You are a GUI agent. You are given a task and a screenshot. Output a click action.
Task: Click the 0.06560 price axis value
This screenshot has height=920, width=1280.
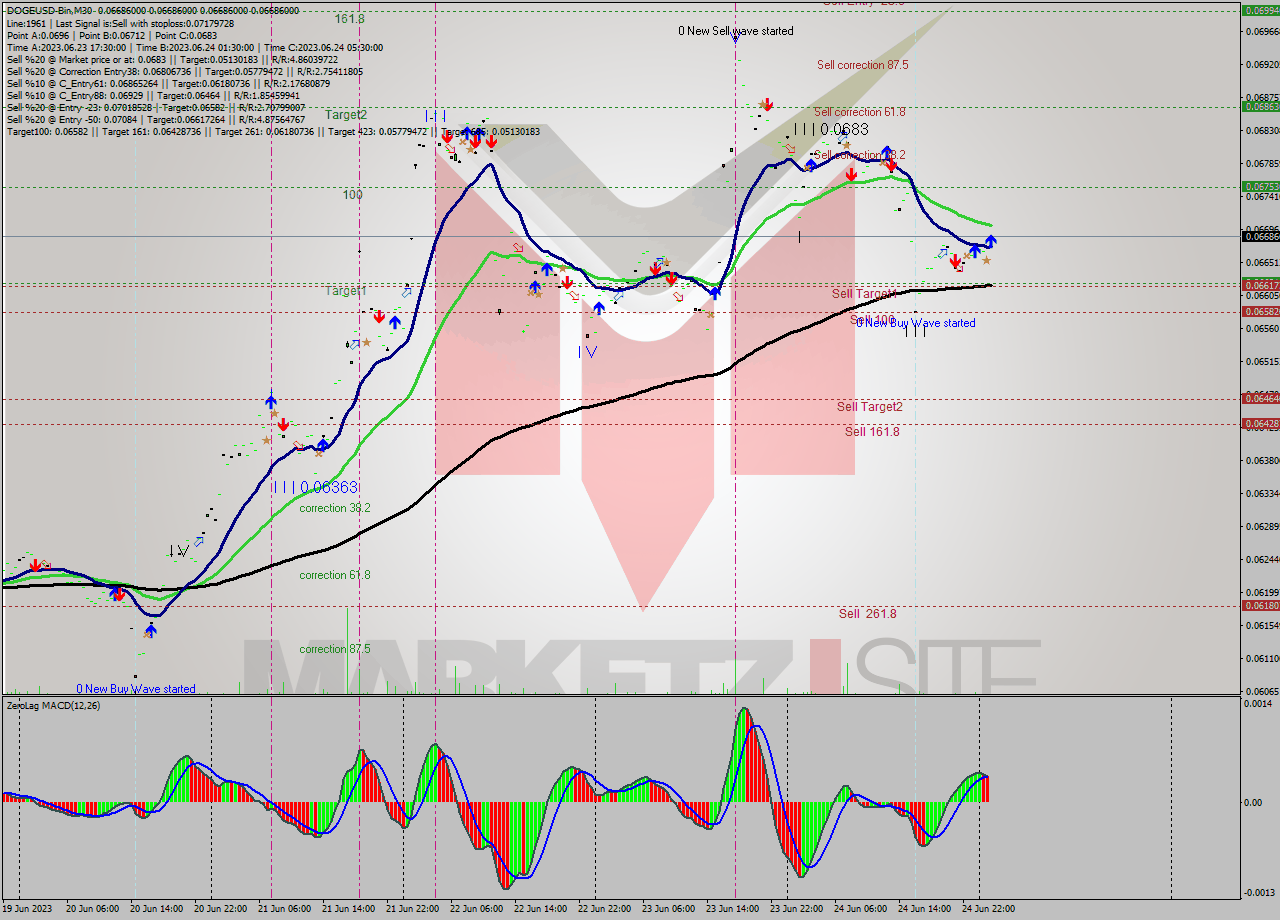1261,327
